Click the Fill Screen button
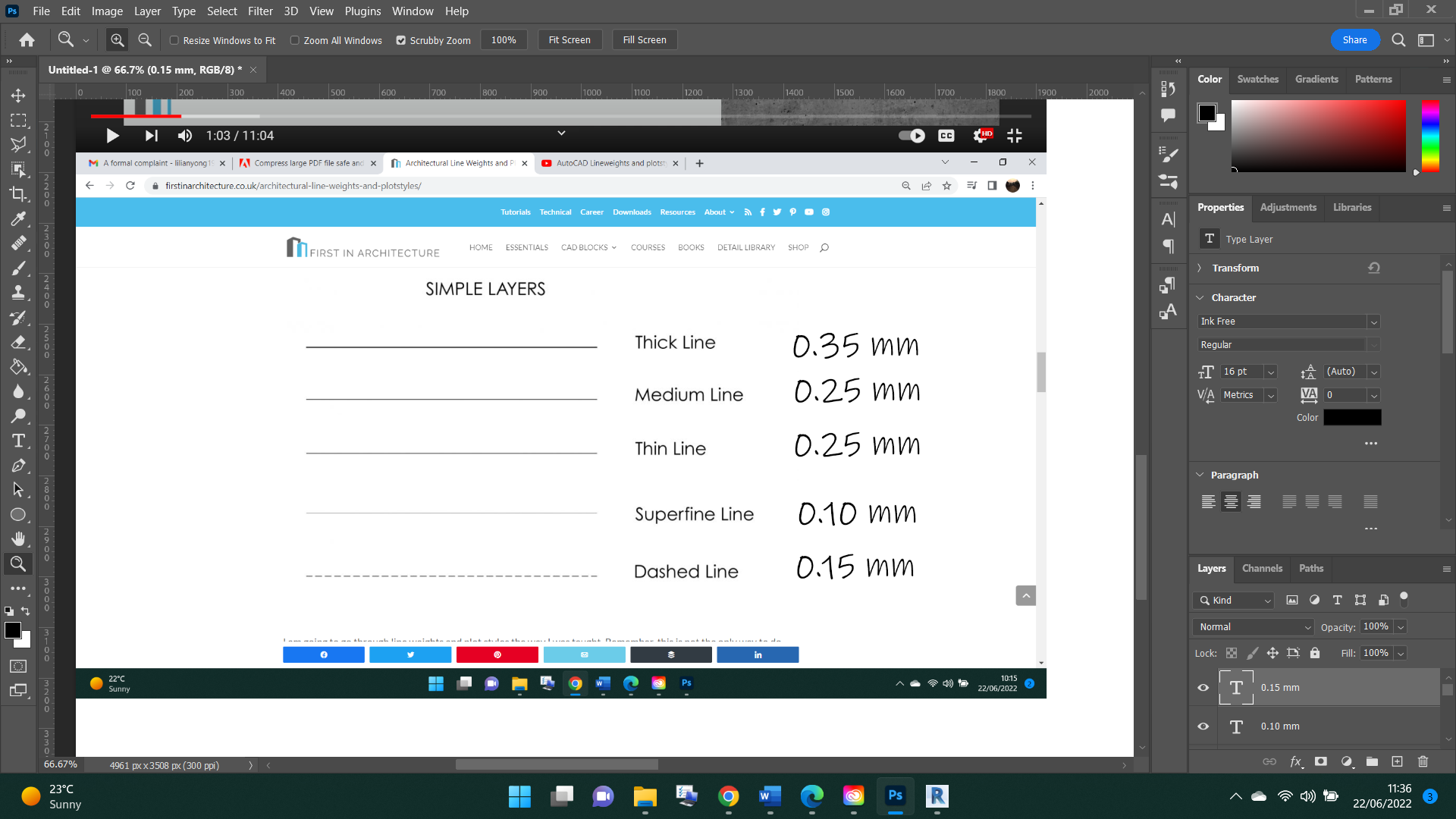Screen dimensions: 1456x819 pyautogui.click(x=645, y=40)
